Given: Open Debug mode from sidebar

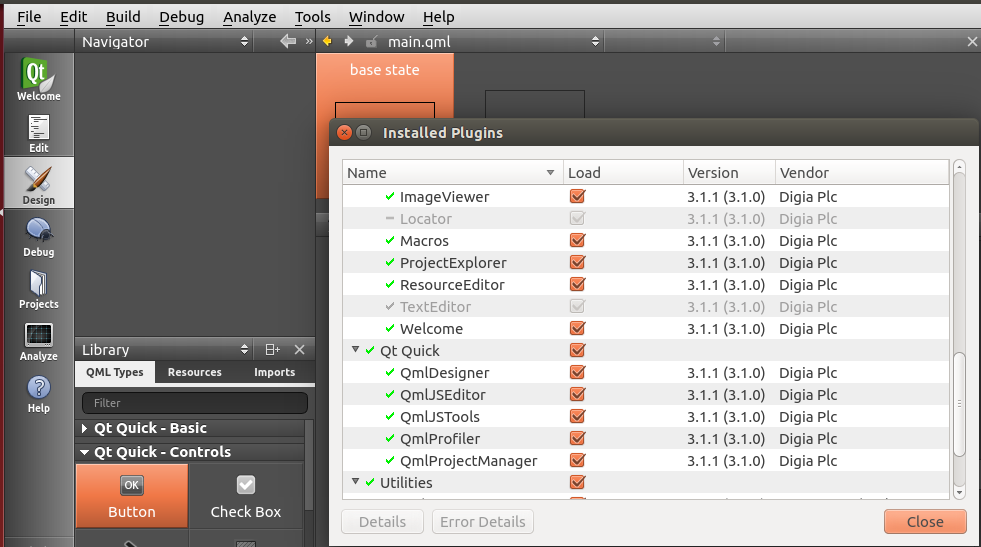Looking at the screenshot, I should point(38,237).
